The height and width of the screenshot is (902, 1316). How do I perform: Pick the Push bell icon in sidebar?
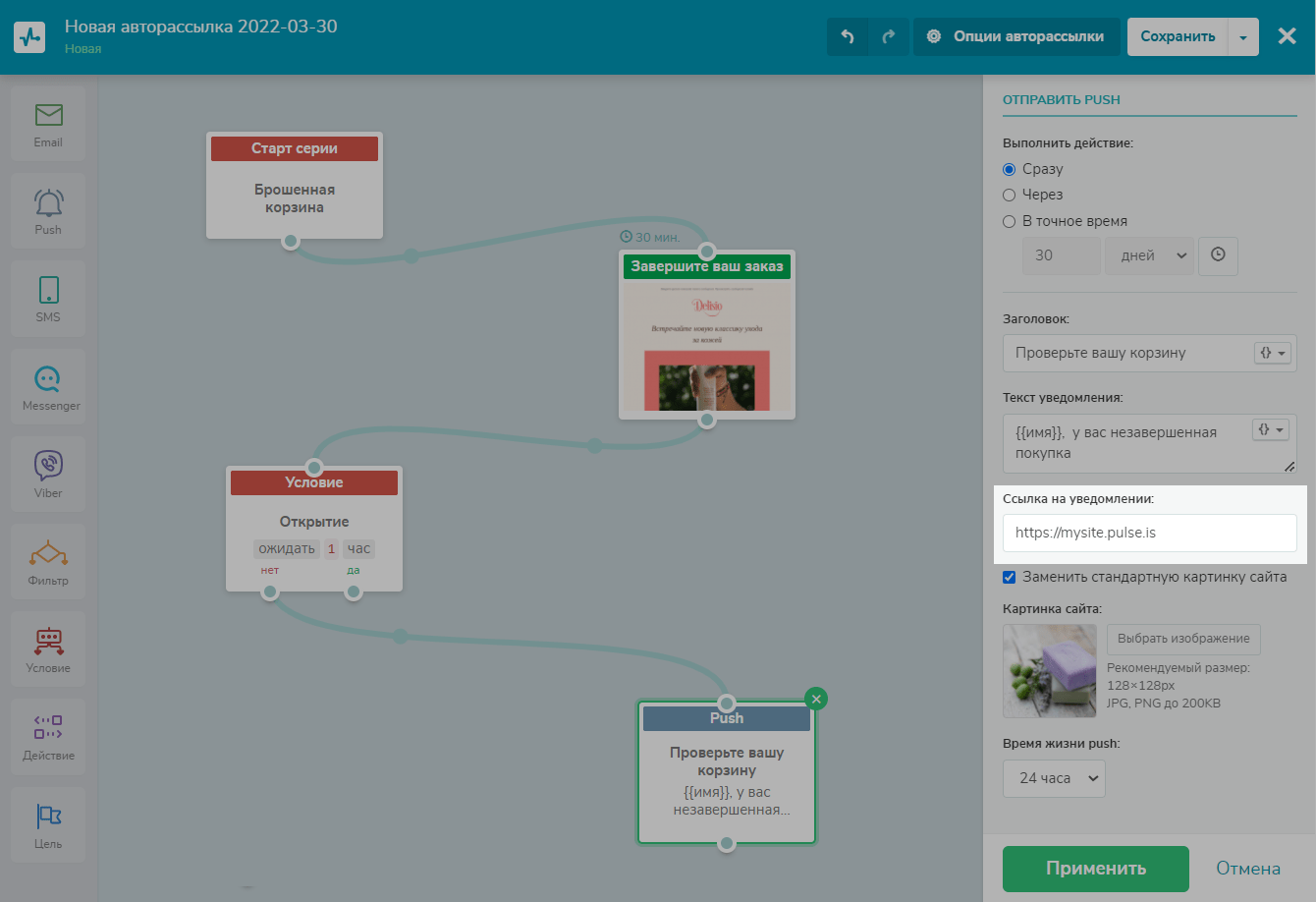click(x=48, y=203)
